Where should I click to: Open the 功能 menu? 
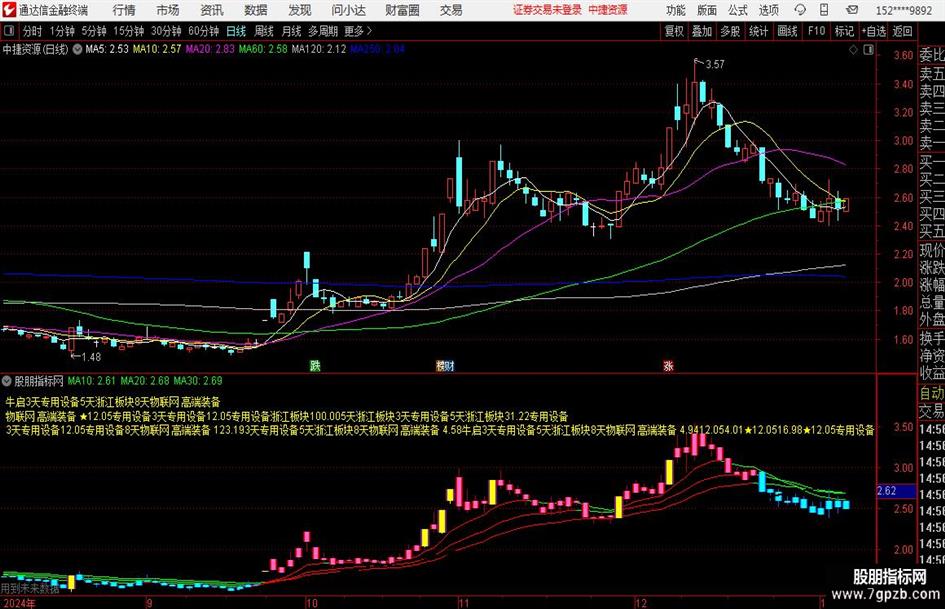tap(676, 10)
